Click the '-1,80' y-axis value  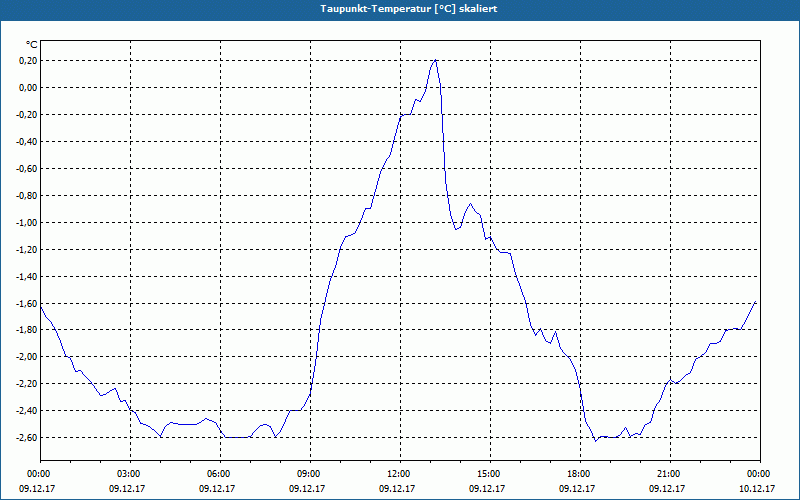coord(28,330)
